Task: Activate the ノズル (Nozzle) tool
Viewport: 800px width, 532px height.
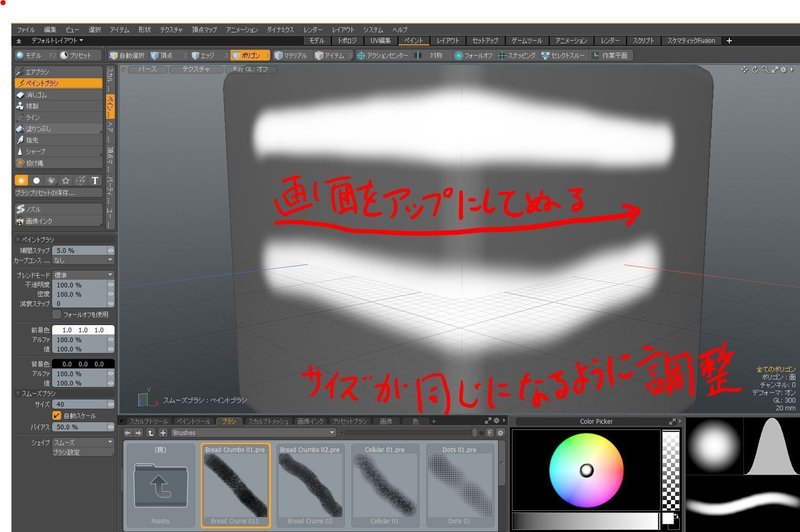Action: 58,209
